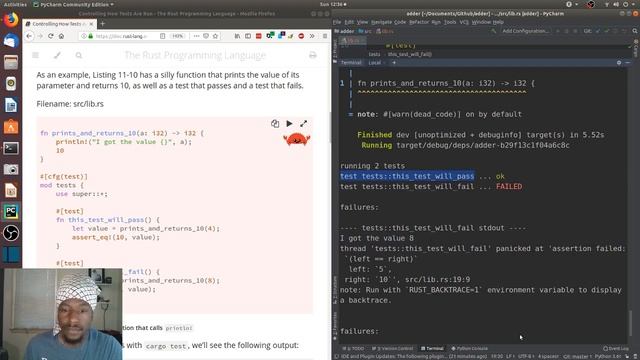
Task: Open search in the Rust book
Action: (x=79, y=55)
